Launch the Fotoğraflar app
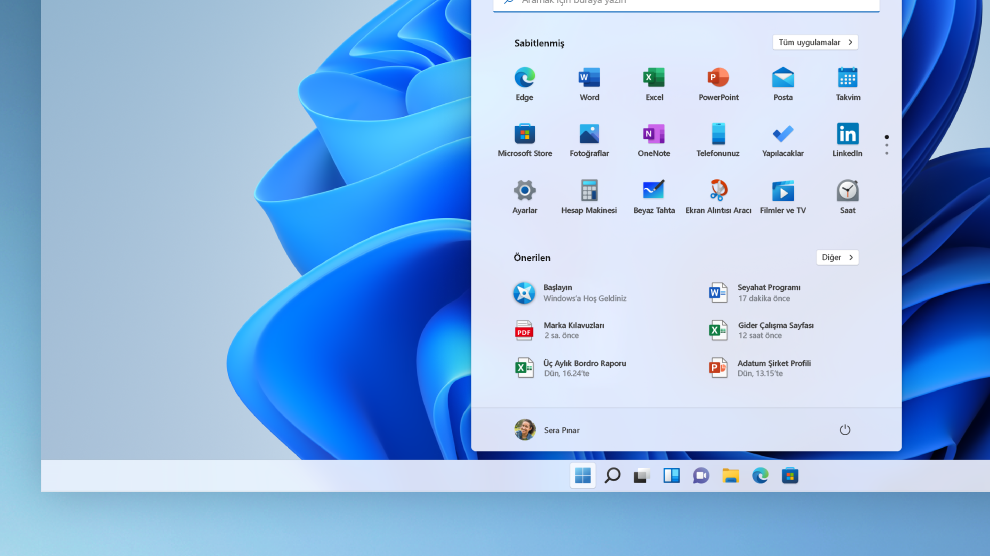This screenshot has height=556, width=990. click(x=589, y=140)
